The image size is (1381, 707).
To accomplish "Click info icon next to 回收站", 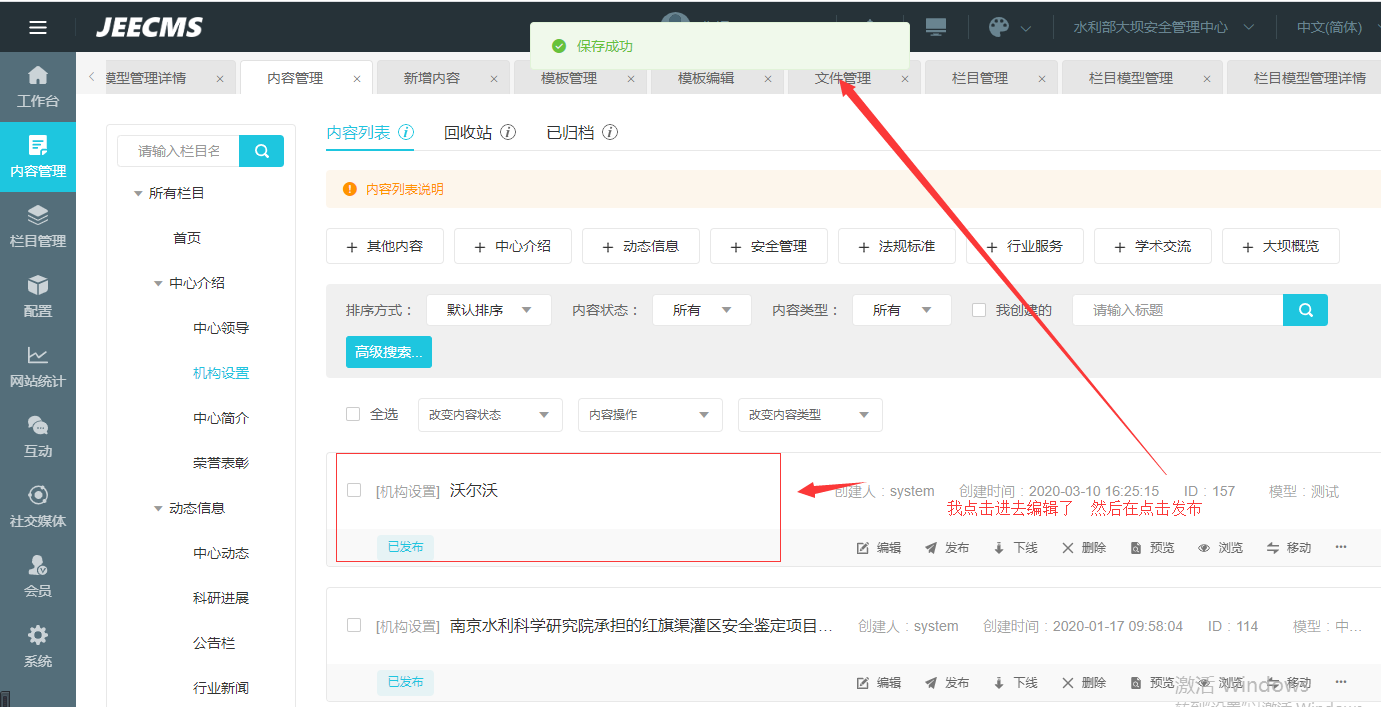I will [508, 132].
